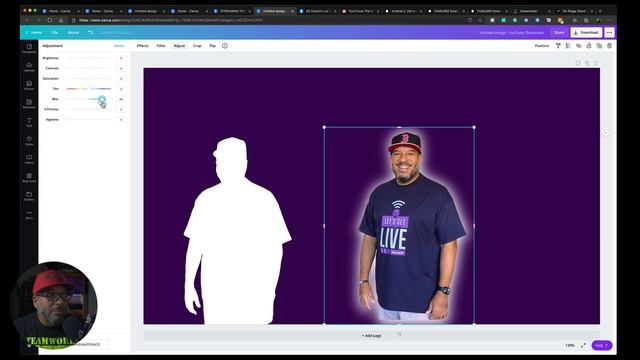Click the untitled design title in header

[511, 32]
